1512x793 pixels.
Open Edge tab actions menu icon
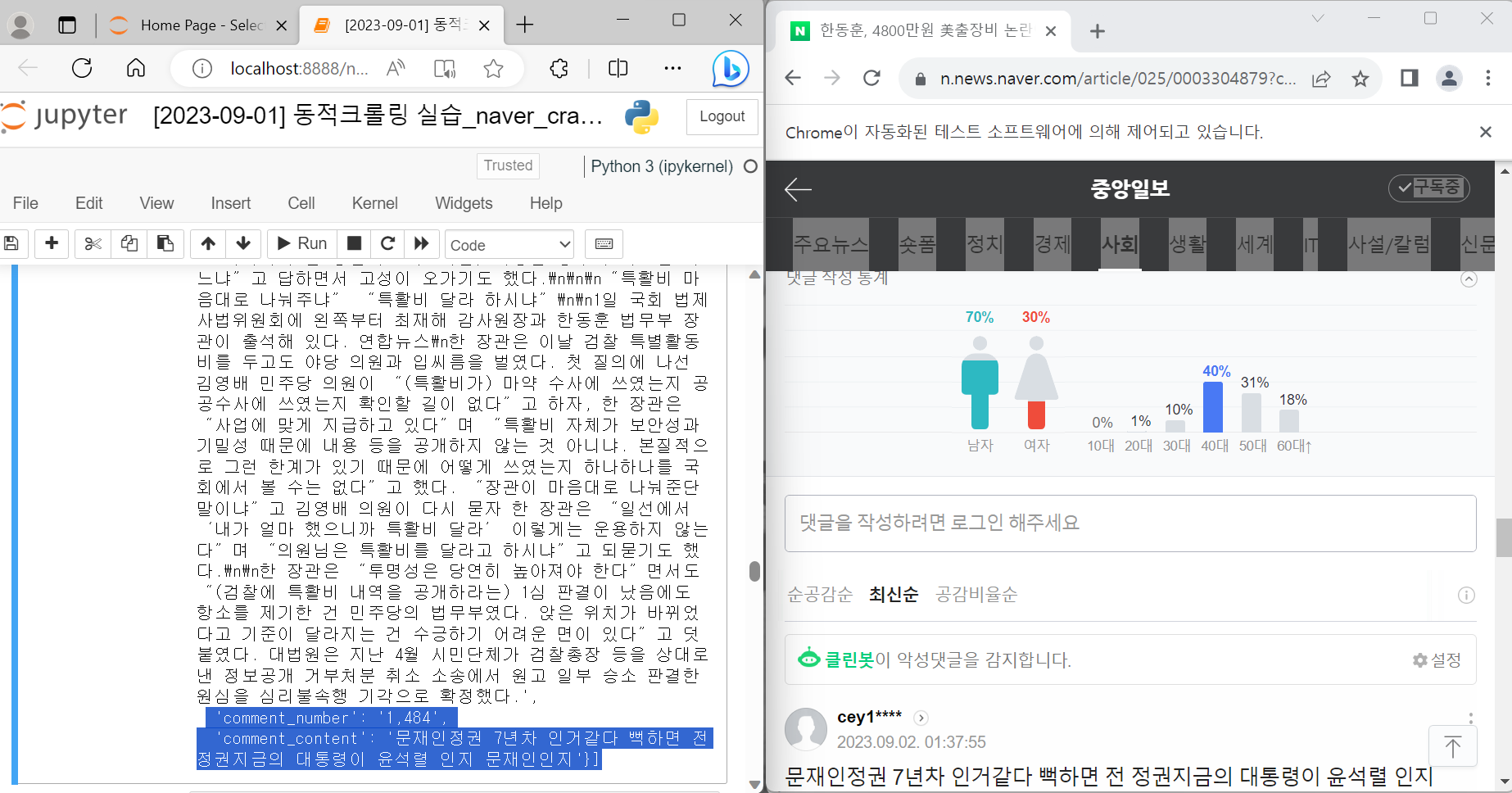(x=67, y=25)
